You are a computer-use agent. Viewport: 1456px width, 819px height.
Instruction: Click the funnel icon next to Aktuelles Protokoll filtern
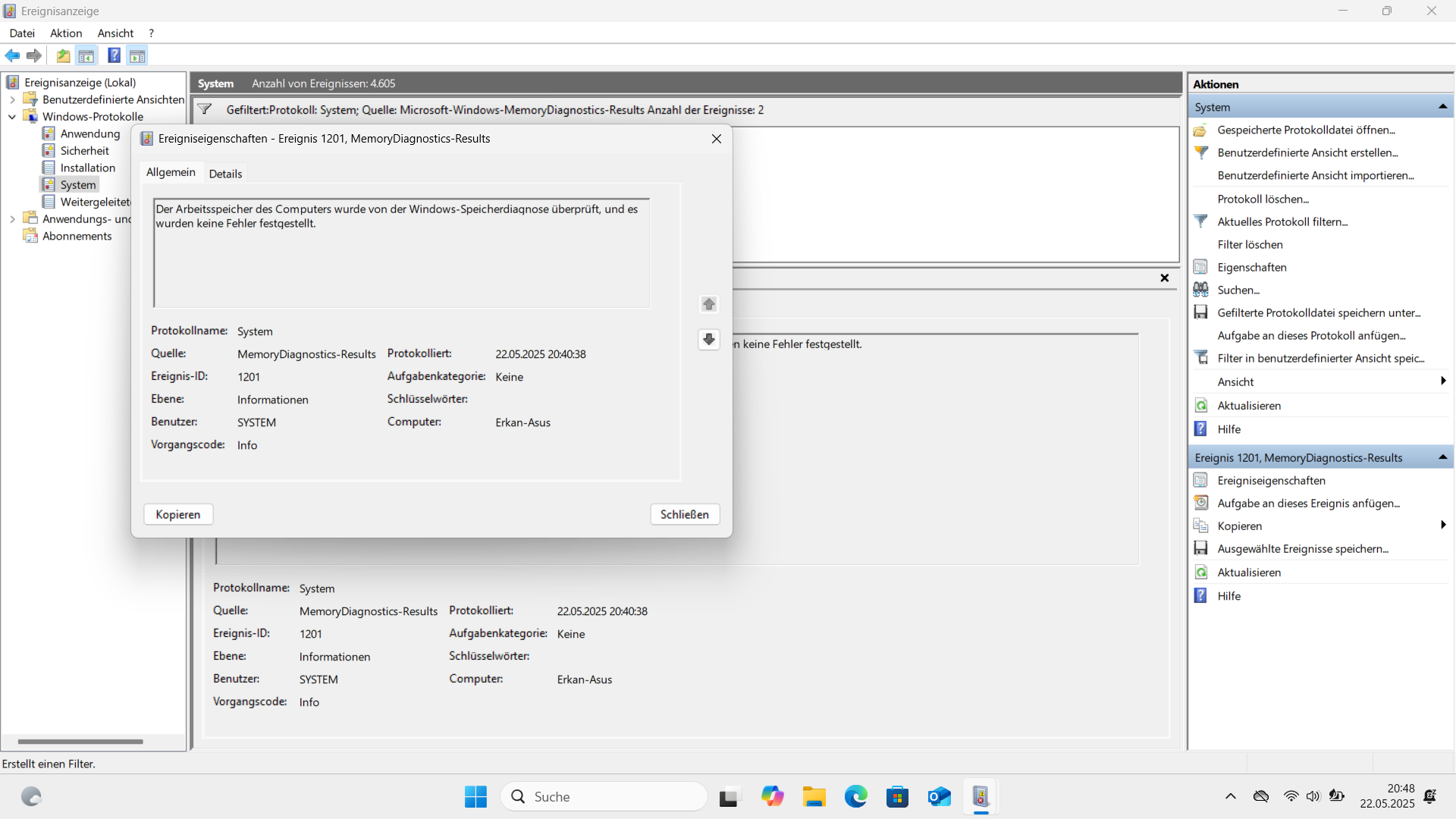coord(1202,221)
